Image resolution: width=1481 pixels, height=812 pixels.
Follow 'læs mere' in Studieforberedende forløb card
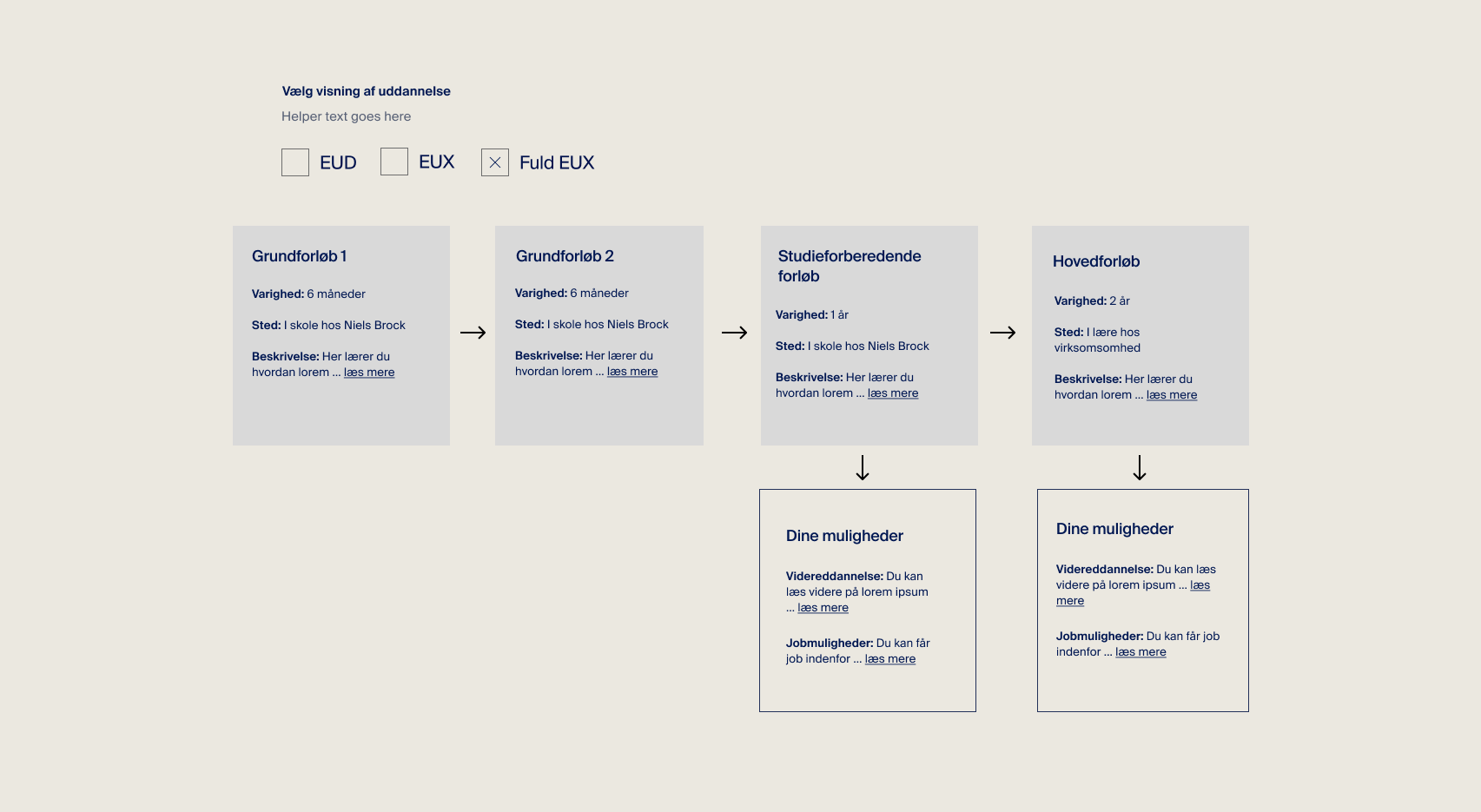tap(893, 393)
